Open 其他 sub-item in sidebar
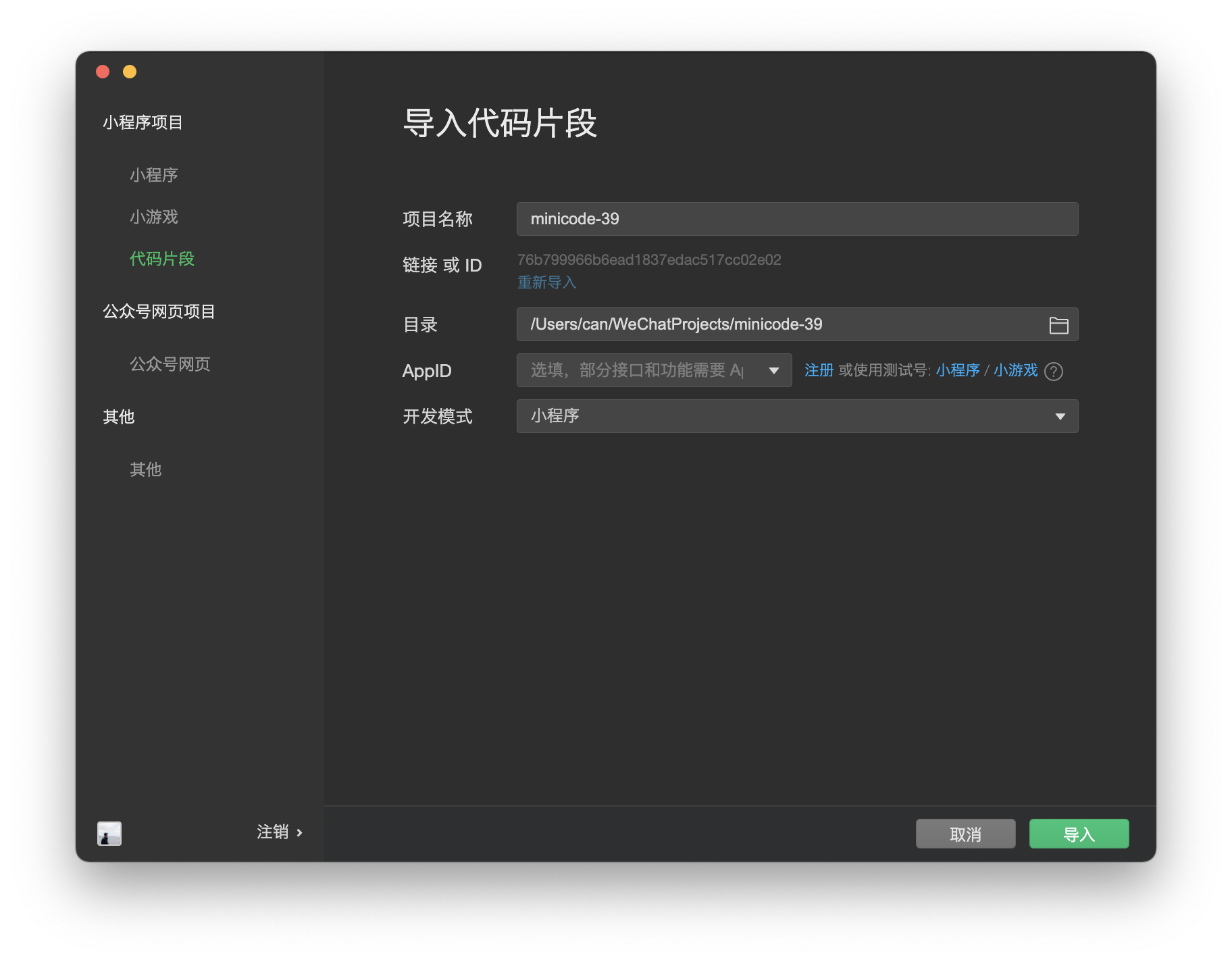The width and height of the screenshot is (1232, 962). 146,470
